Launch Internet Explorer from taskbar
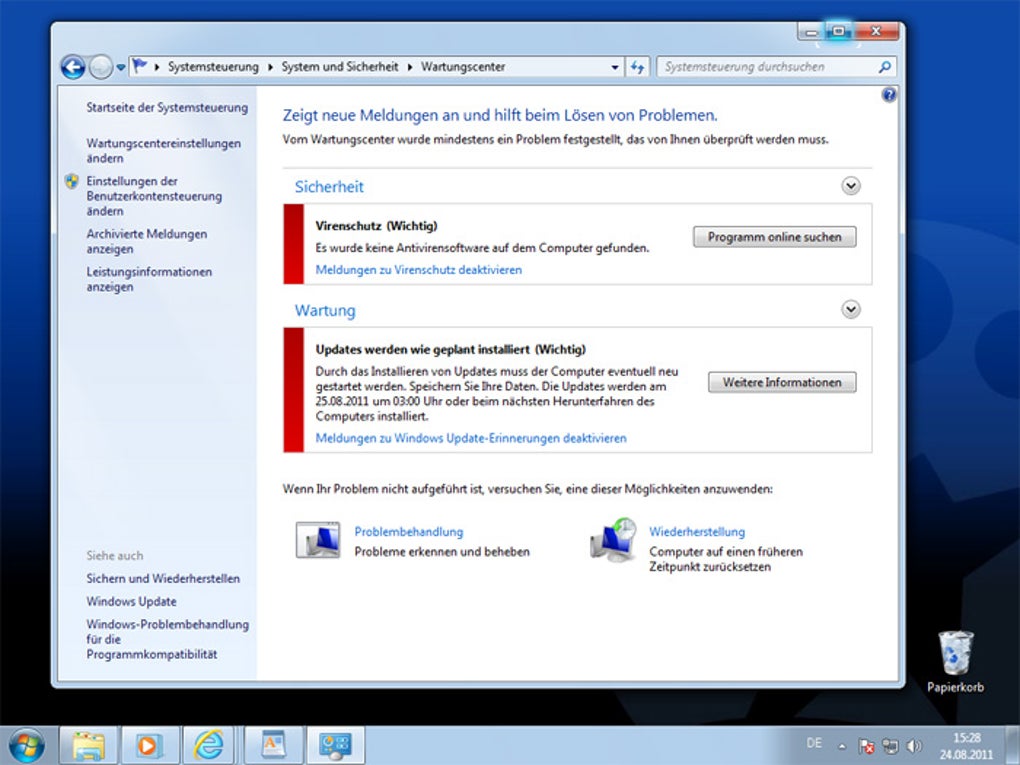 click(x=209, y=745)
